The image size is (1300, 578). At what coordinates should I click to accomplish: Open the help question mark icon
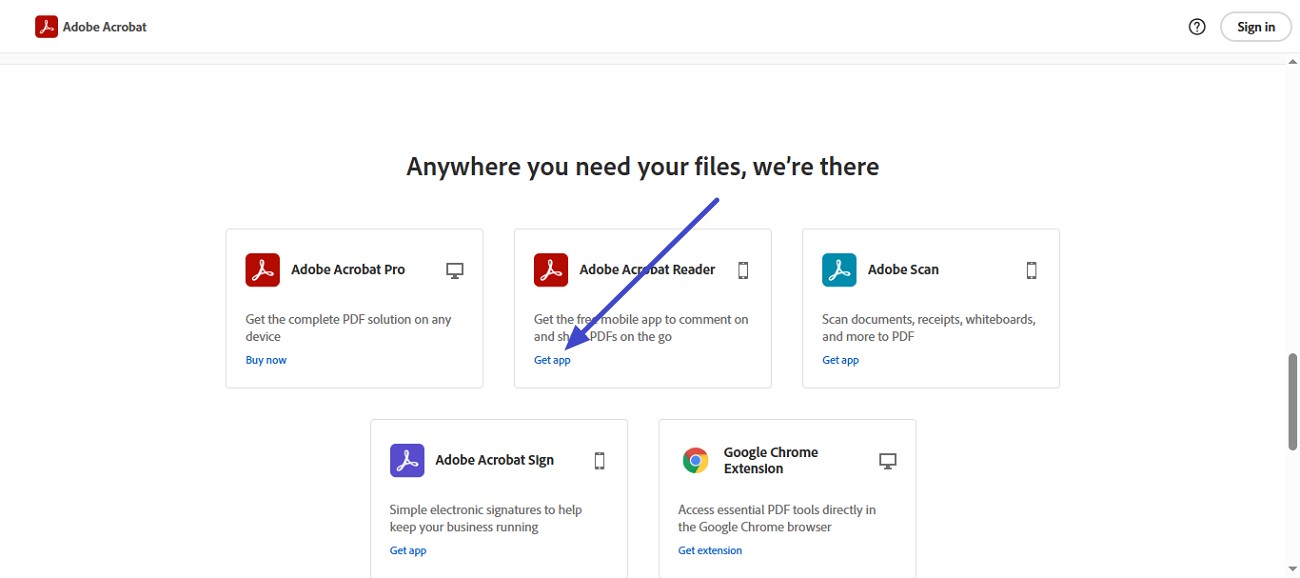coord(1197,27)
